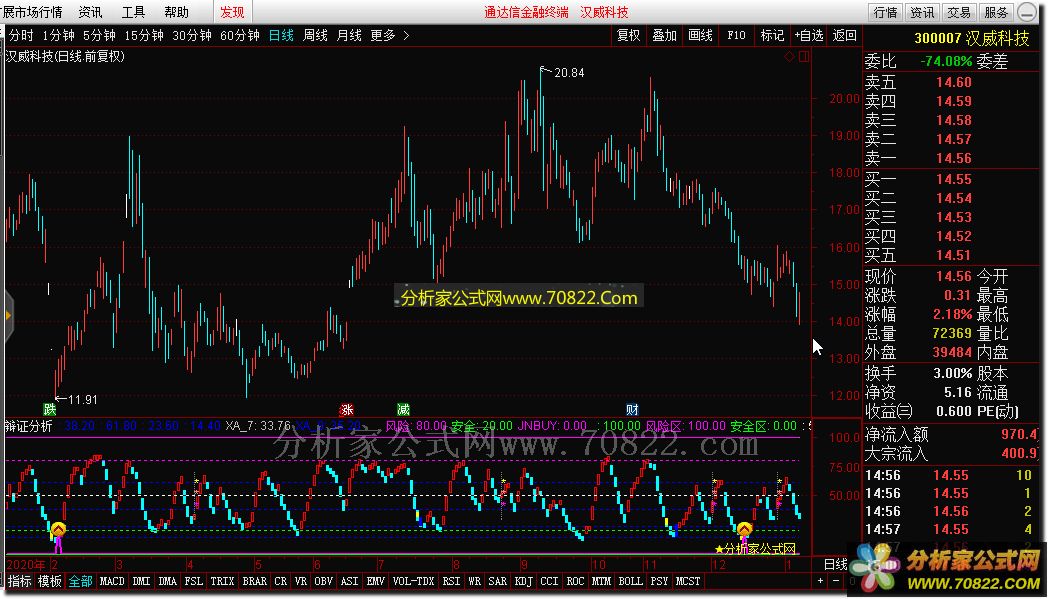
Task: Switch to the TRIX indicator
Action: [222, 581]
